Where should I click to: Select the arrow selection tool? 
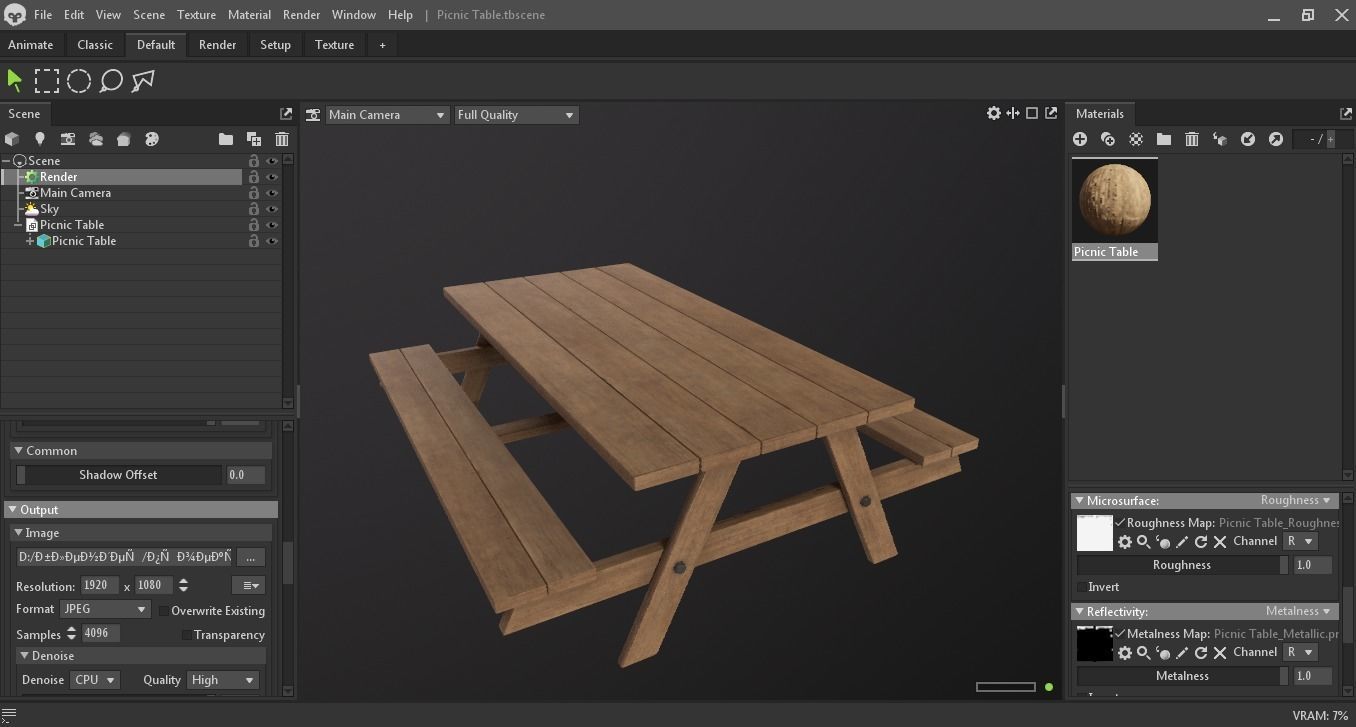(x=14, y=81)
